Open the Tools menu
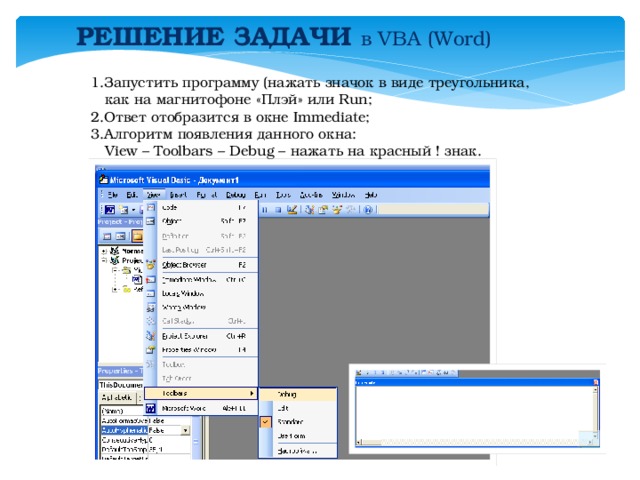640x480 pixels. click(x=283, y=195)
